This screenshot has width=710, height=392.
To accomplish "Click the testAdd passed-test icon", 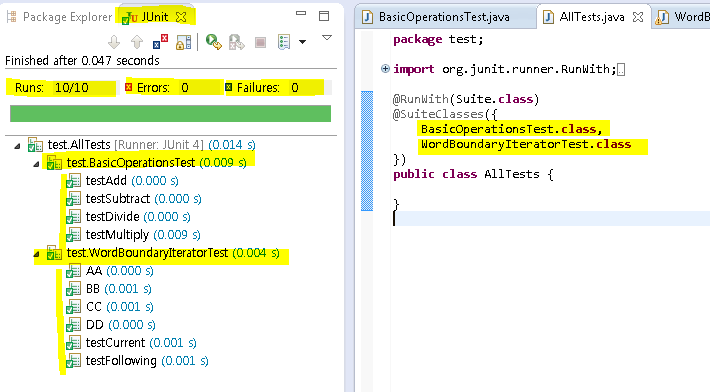I will tap(73, 181).
